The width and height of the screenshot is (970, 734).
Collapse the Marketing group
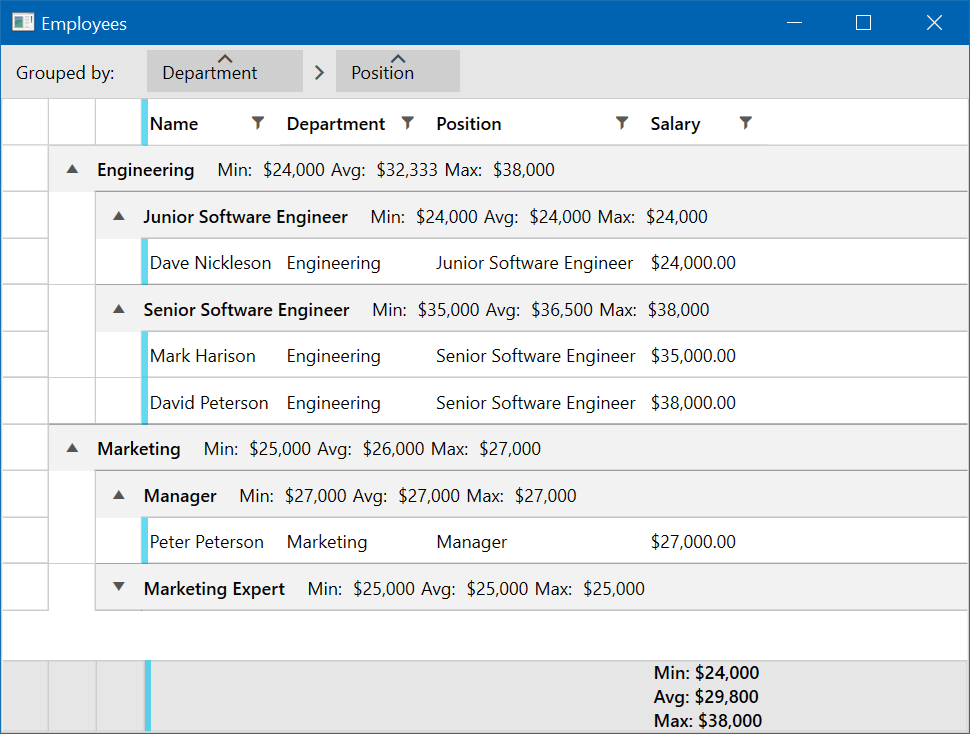pyautogui.click(x=72, y=448)
